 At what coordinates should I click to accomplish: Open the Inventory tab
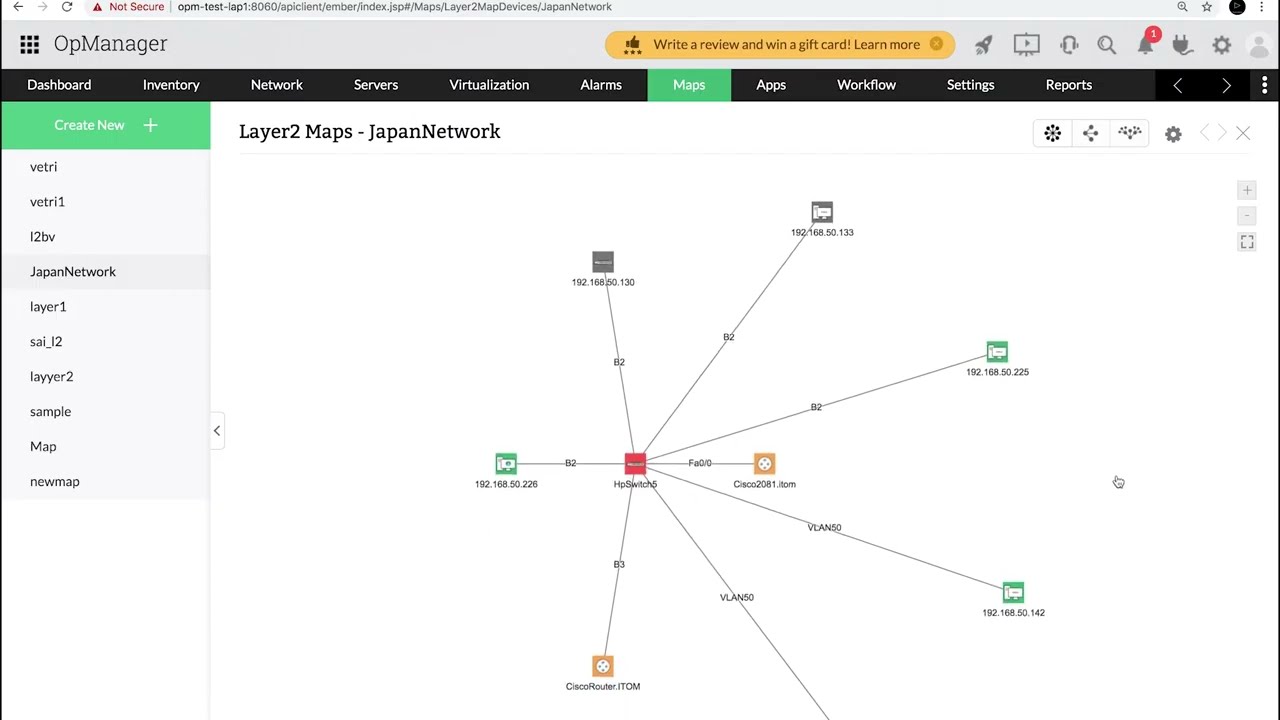(x=171, y=85)
